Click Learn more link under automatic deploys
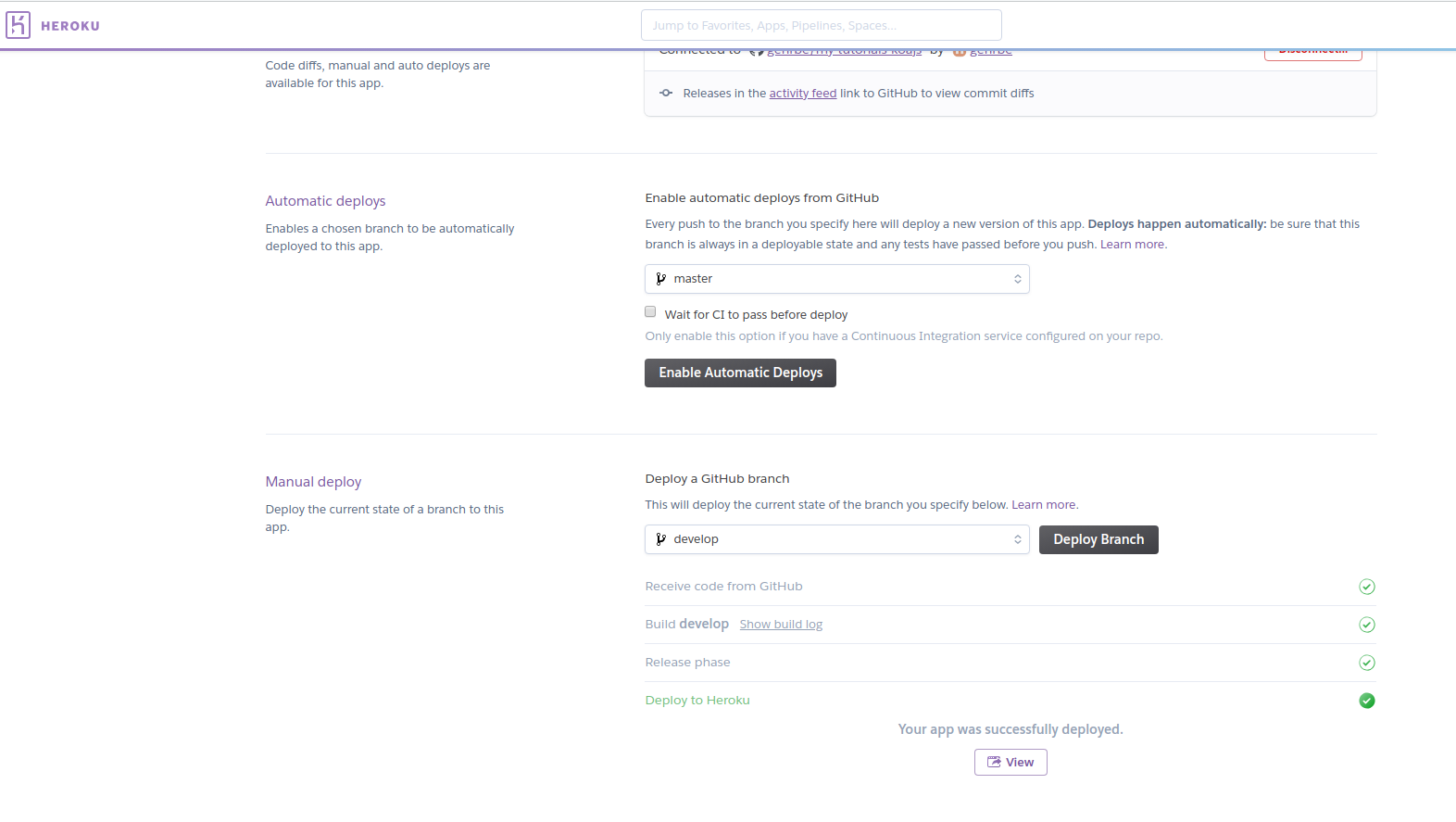The height and width of the screenshot is (822, 1456). (x=1132, y=245)
